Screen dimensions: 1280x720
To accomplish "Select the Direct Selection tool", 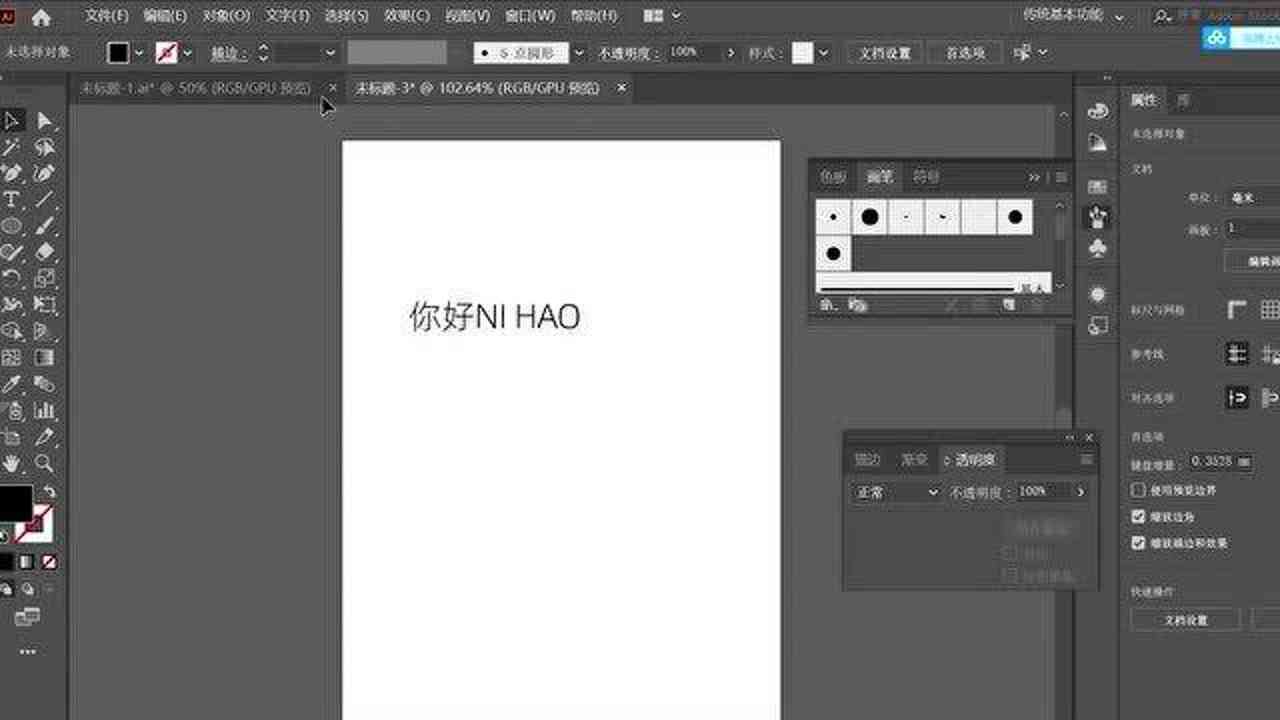I will click(44, 121).
